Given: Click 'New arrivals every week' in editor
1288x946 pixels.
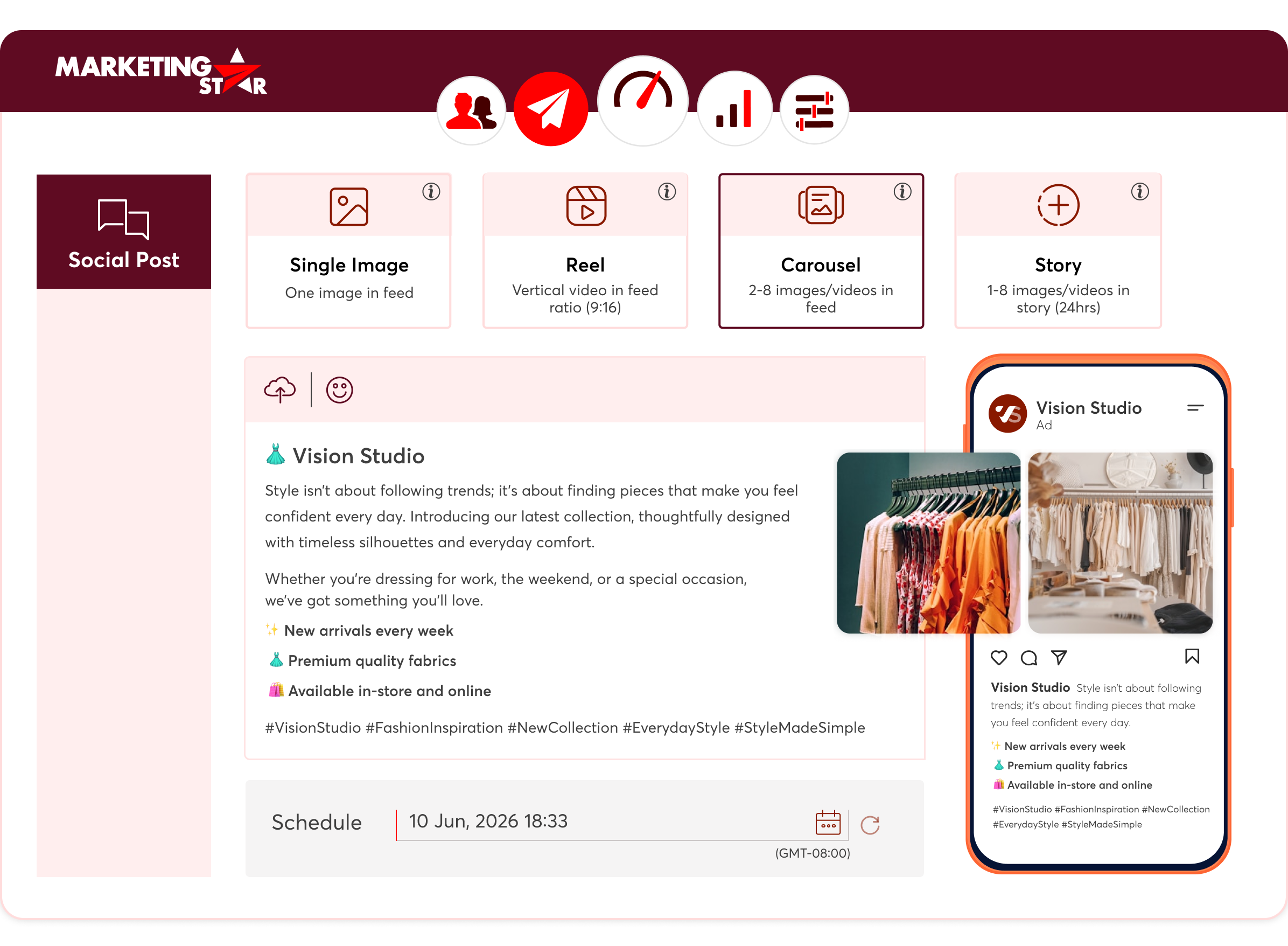Looking at the screenshot, I should point(368,630).
